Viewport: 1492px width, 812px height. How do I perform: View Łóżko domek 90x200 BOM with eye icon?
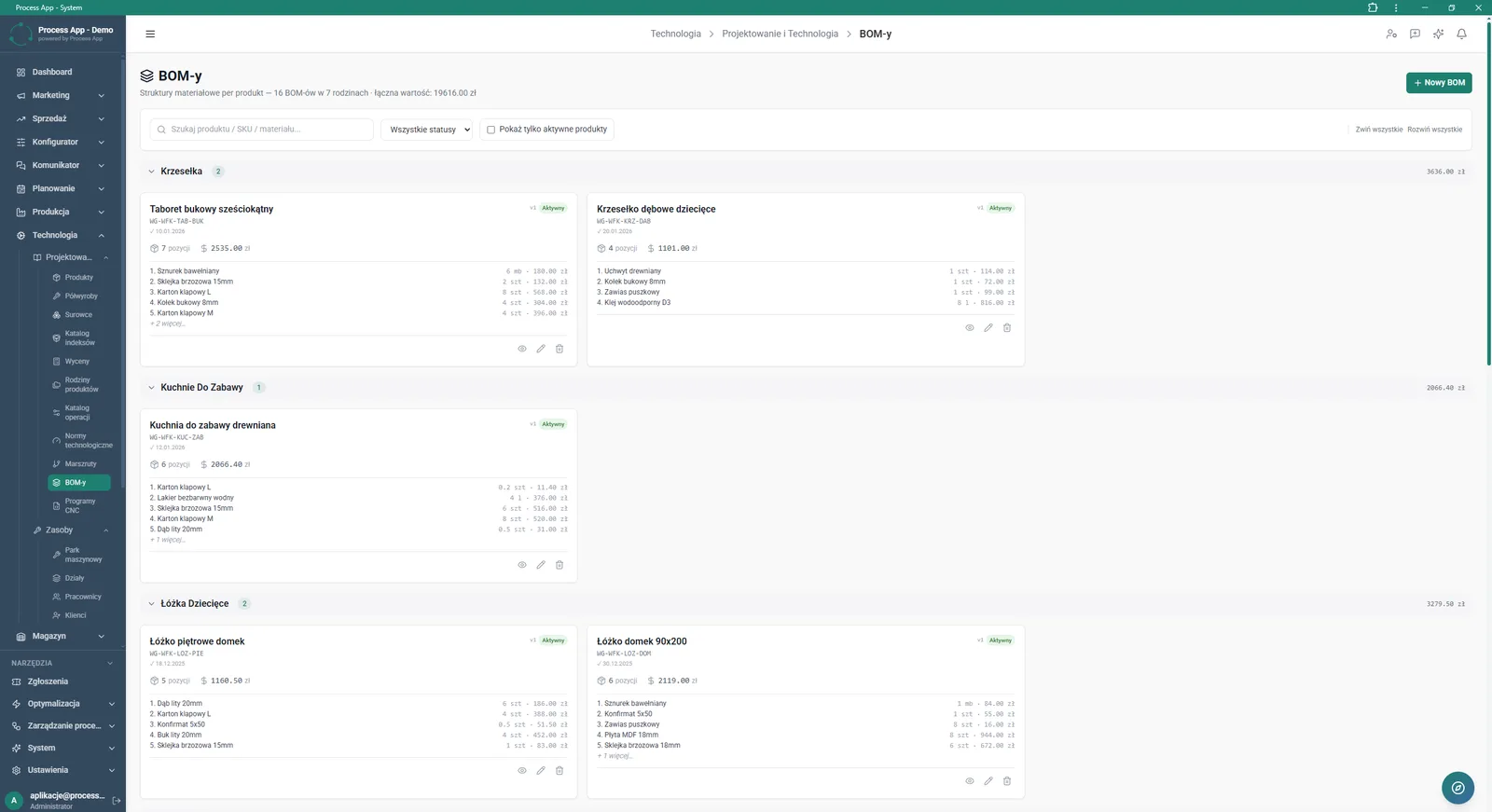coord(970,781)
